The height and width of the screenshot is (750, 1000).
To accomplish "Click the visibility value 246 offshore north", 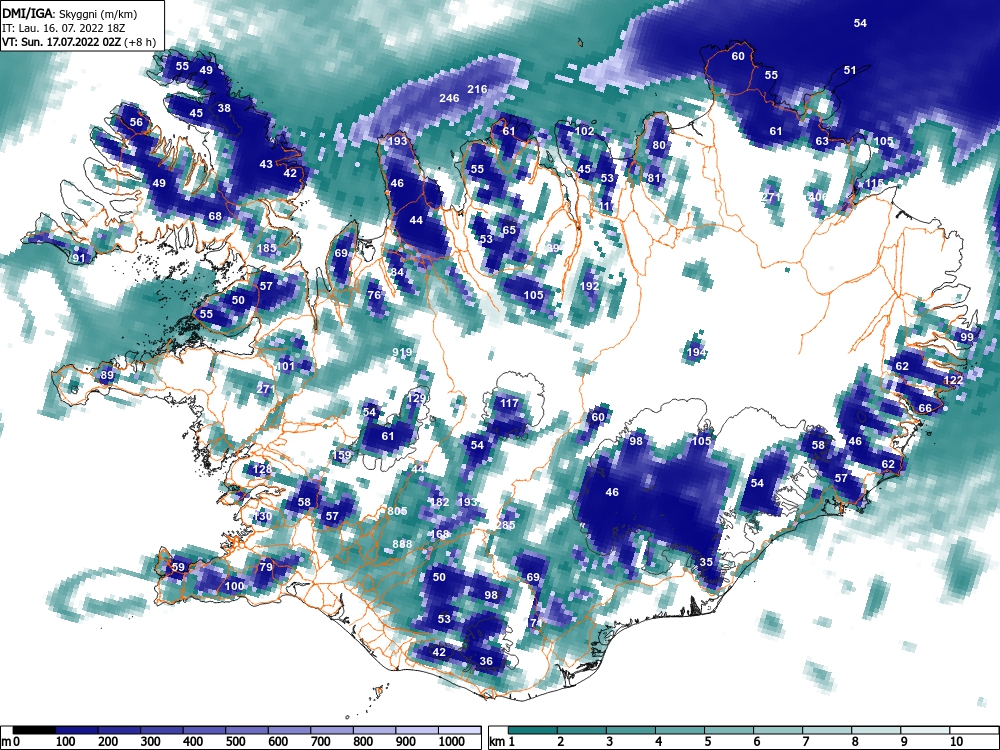I will pyautogui.click(x=449, y=98).
